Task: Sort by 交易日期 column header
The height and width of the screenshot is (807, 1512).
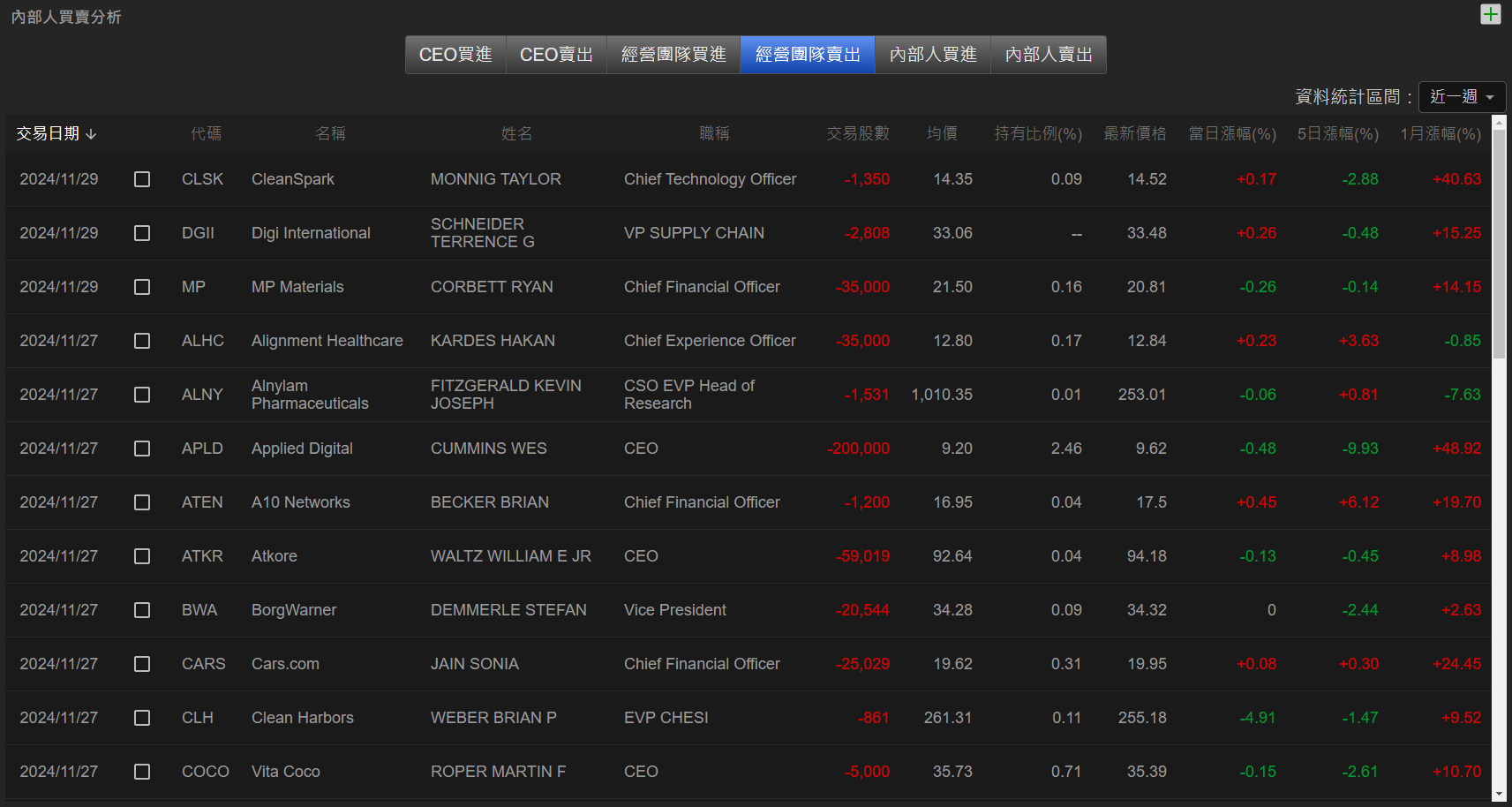Action: click(56, 133)
